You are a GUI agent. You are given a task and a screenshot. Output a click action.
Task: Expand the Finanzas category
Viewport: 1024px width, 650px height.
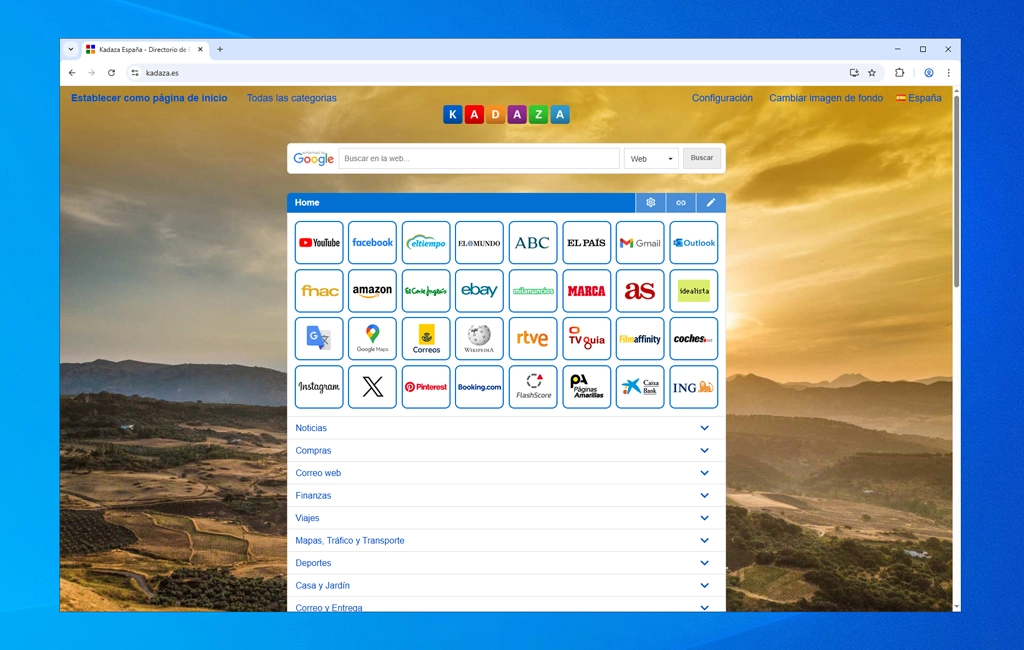506,495
